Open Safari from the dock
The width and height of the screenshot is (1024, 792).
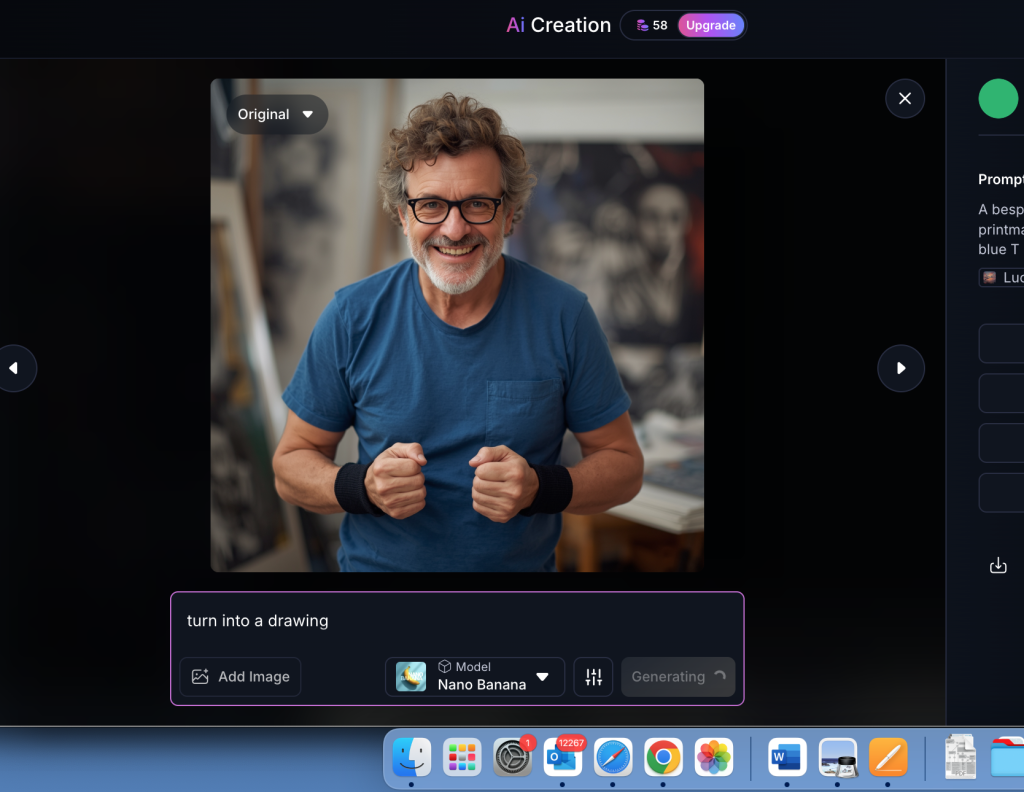tap(613, 757)
